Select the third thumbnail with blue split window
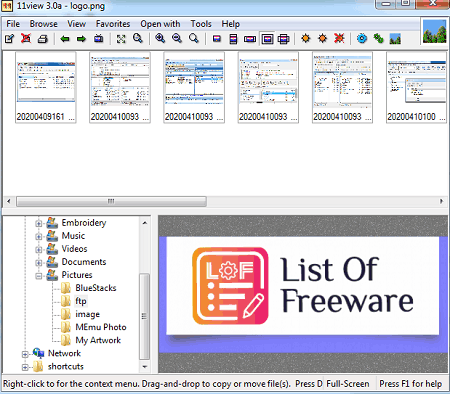This screenshot has width=450, height=394. point(194,87)
